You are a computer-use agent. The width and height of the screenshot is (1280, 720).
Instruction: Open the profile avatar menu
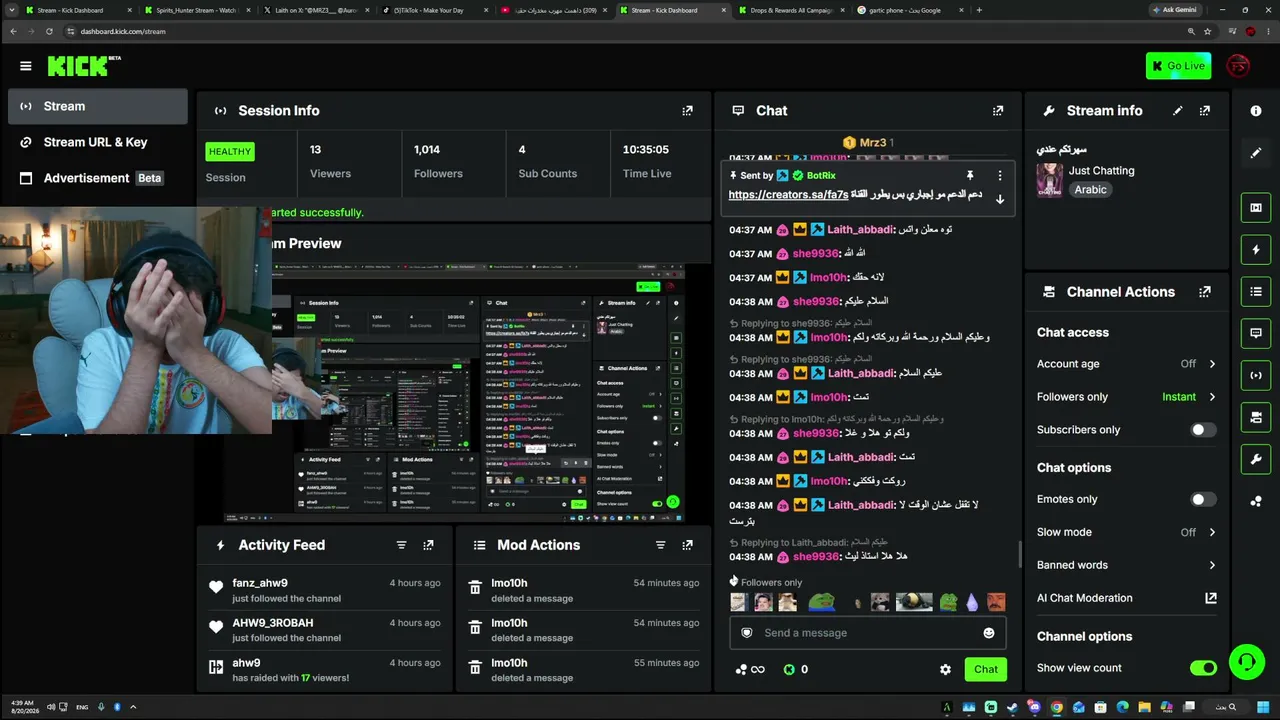(1238, 66)
